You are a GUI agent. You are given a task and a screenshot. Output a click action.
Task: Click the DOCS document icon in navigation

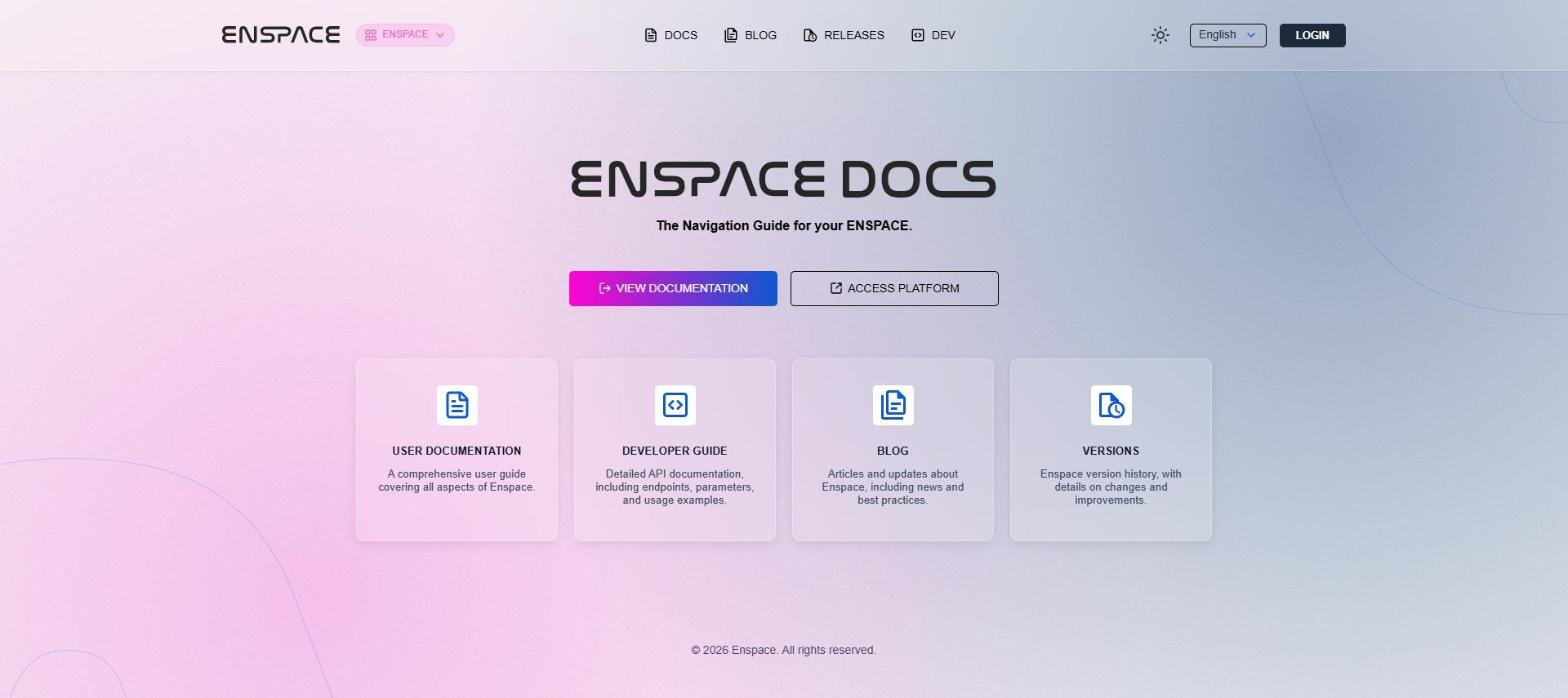651,35
